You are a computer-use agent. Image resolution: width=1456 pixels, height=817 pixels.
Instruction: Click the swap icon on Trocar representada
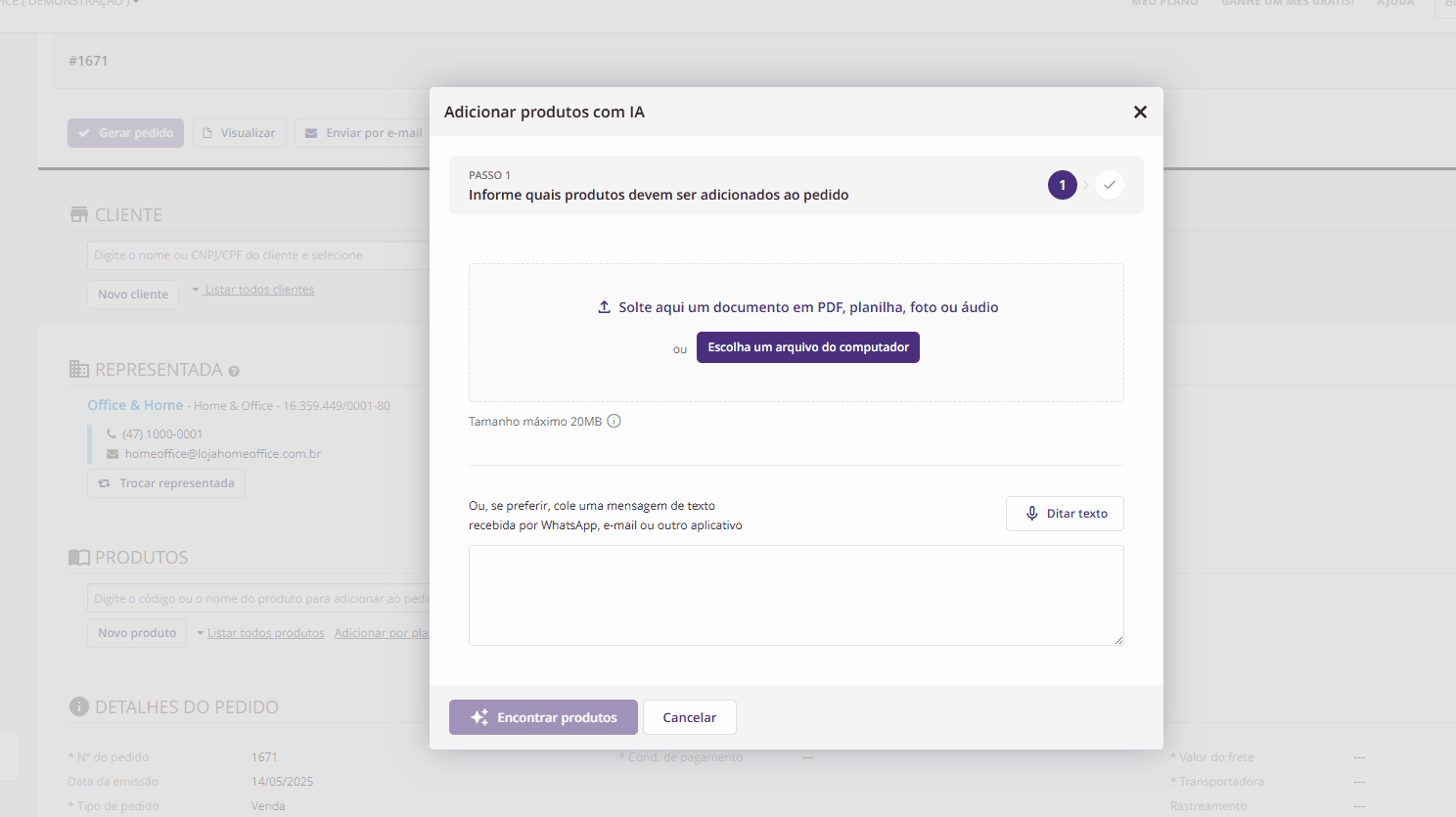[104, 483]
